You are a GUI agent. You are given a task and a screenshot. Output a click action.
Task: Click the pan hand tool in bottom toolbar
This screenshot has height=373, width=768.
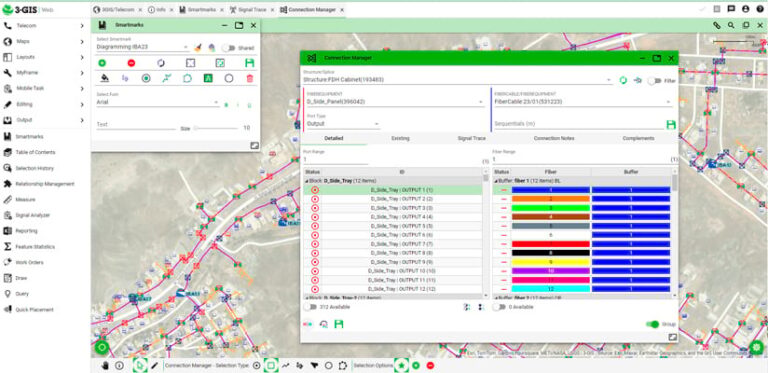[x=105, y=365]
